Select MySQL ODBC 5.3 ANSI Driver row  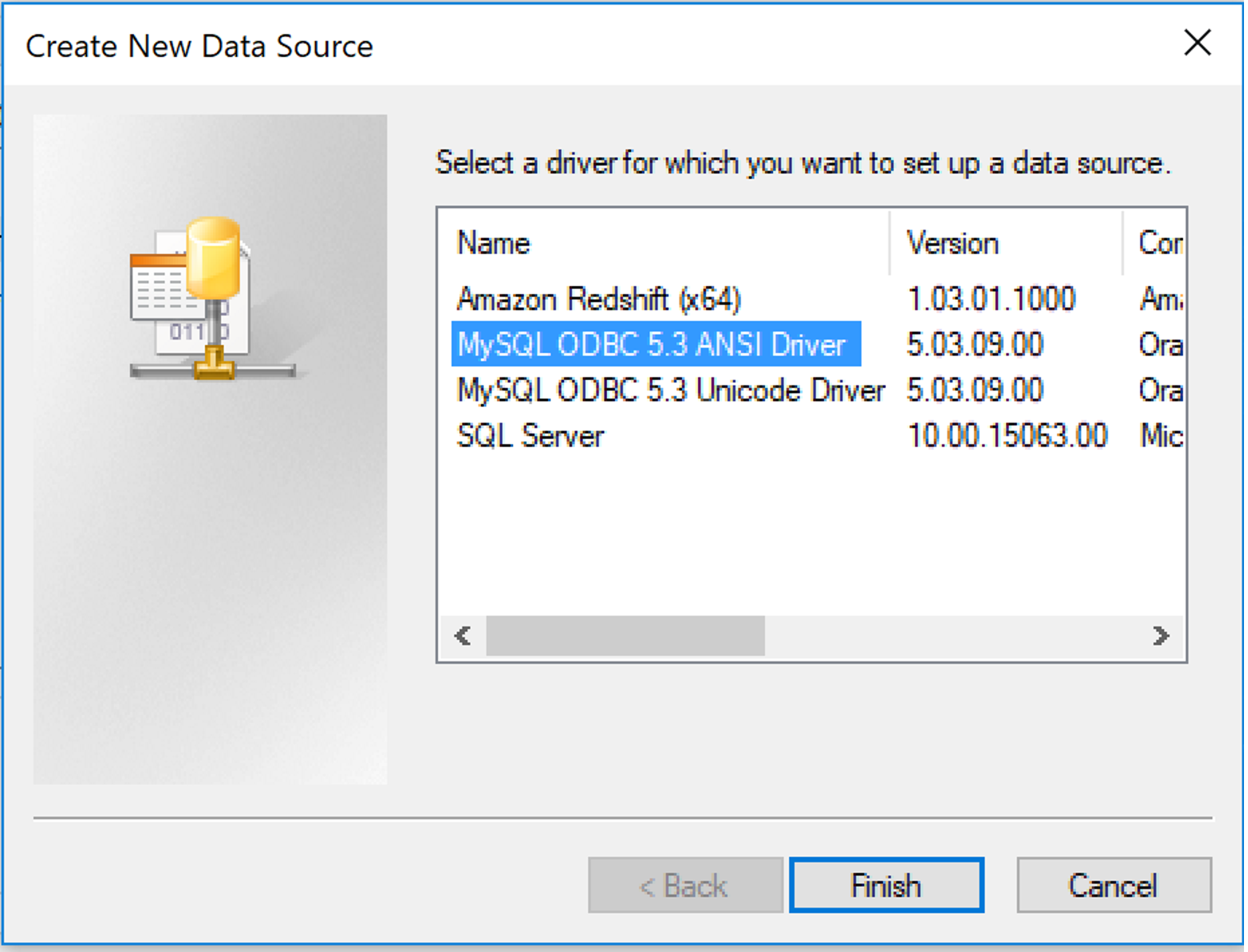click(x=656, y=344)
